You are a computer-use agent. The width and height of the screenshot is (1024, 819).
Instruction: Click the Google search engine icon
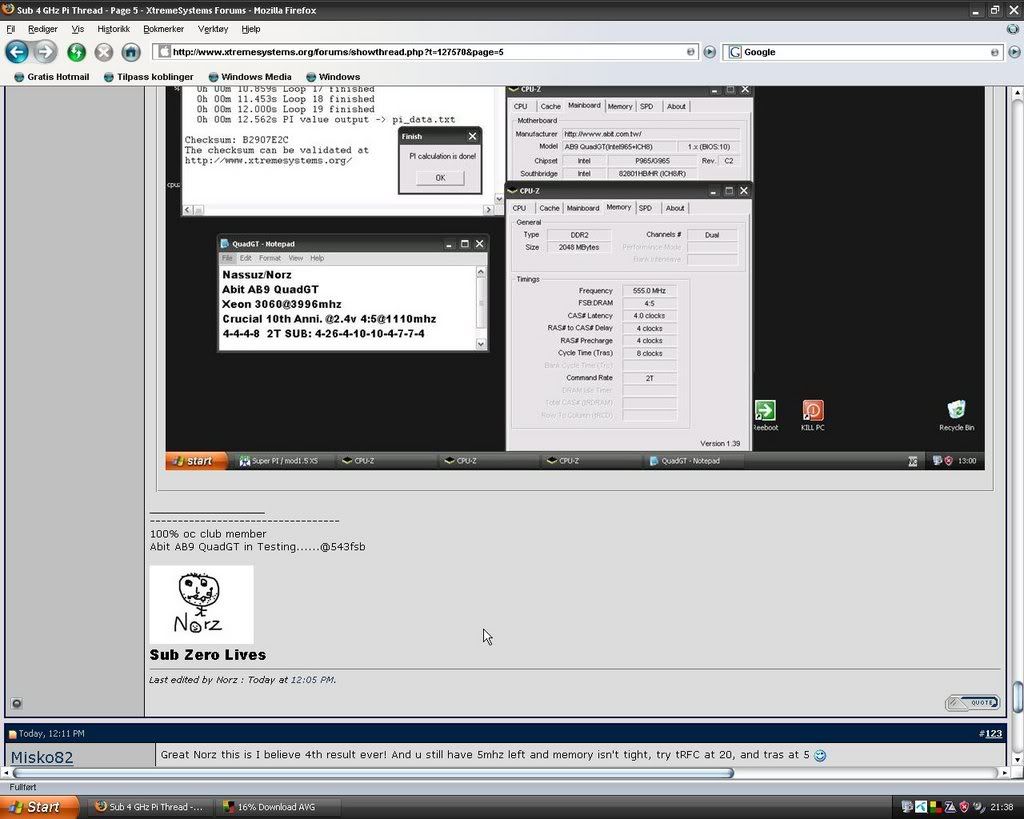[735, 52]
